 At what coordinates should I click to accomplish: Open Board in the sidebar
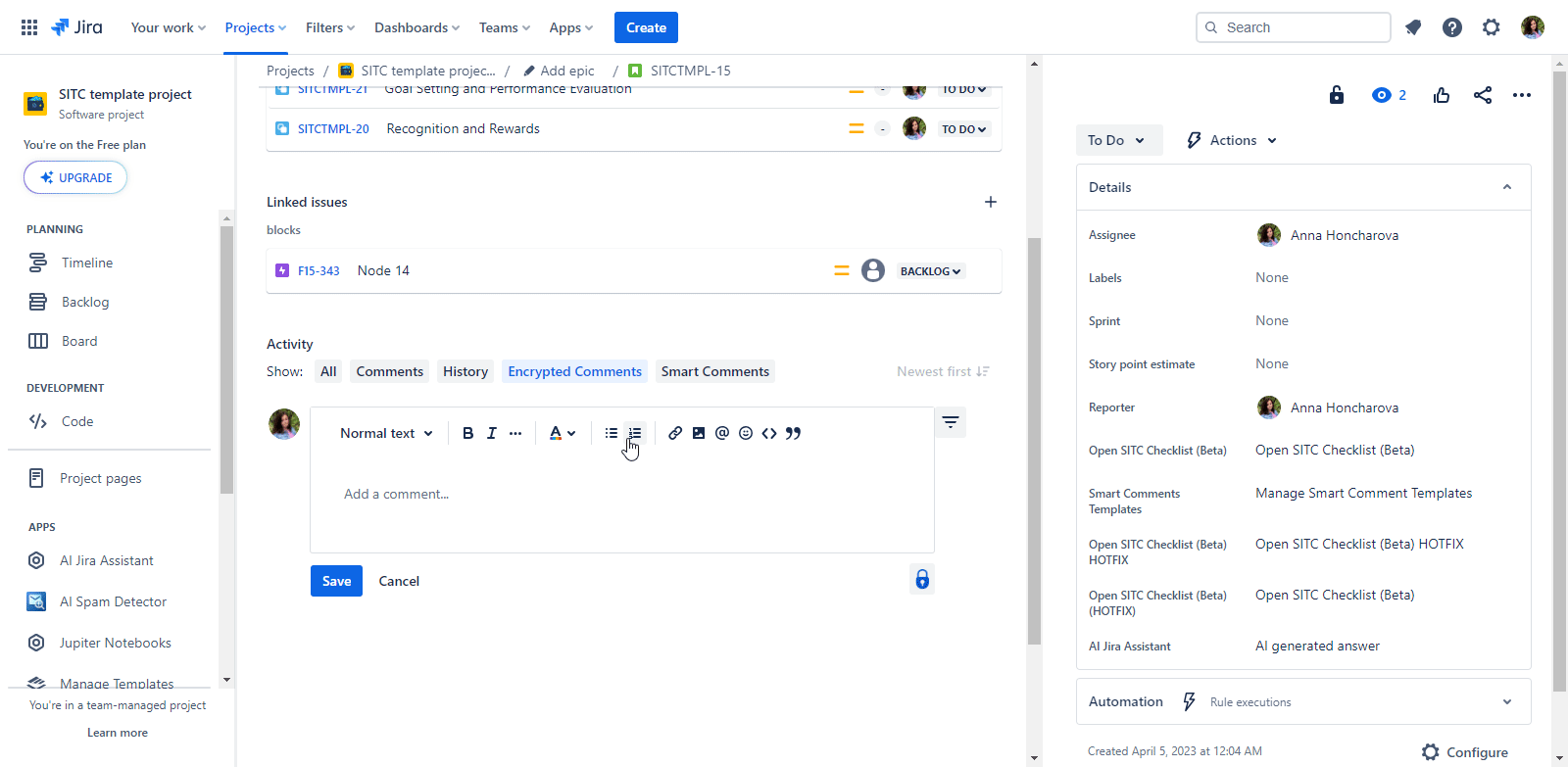click(78, 341)
